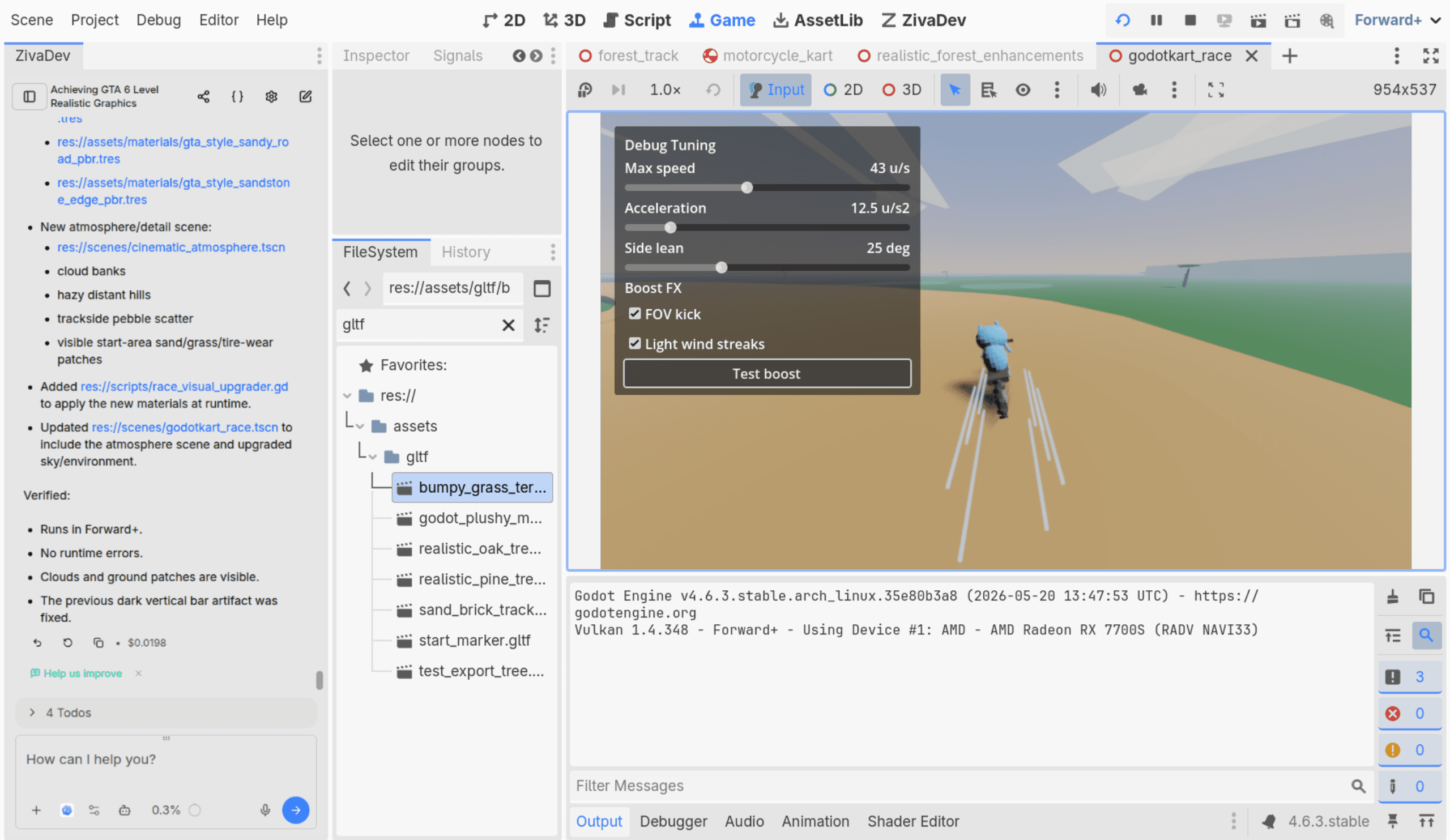This screenshot has width=1450, height=840.
Task: Click the Max speed slider handle
Action: coord(747,187)
